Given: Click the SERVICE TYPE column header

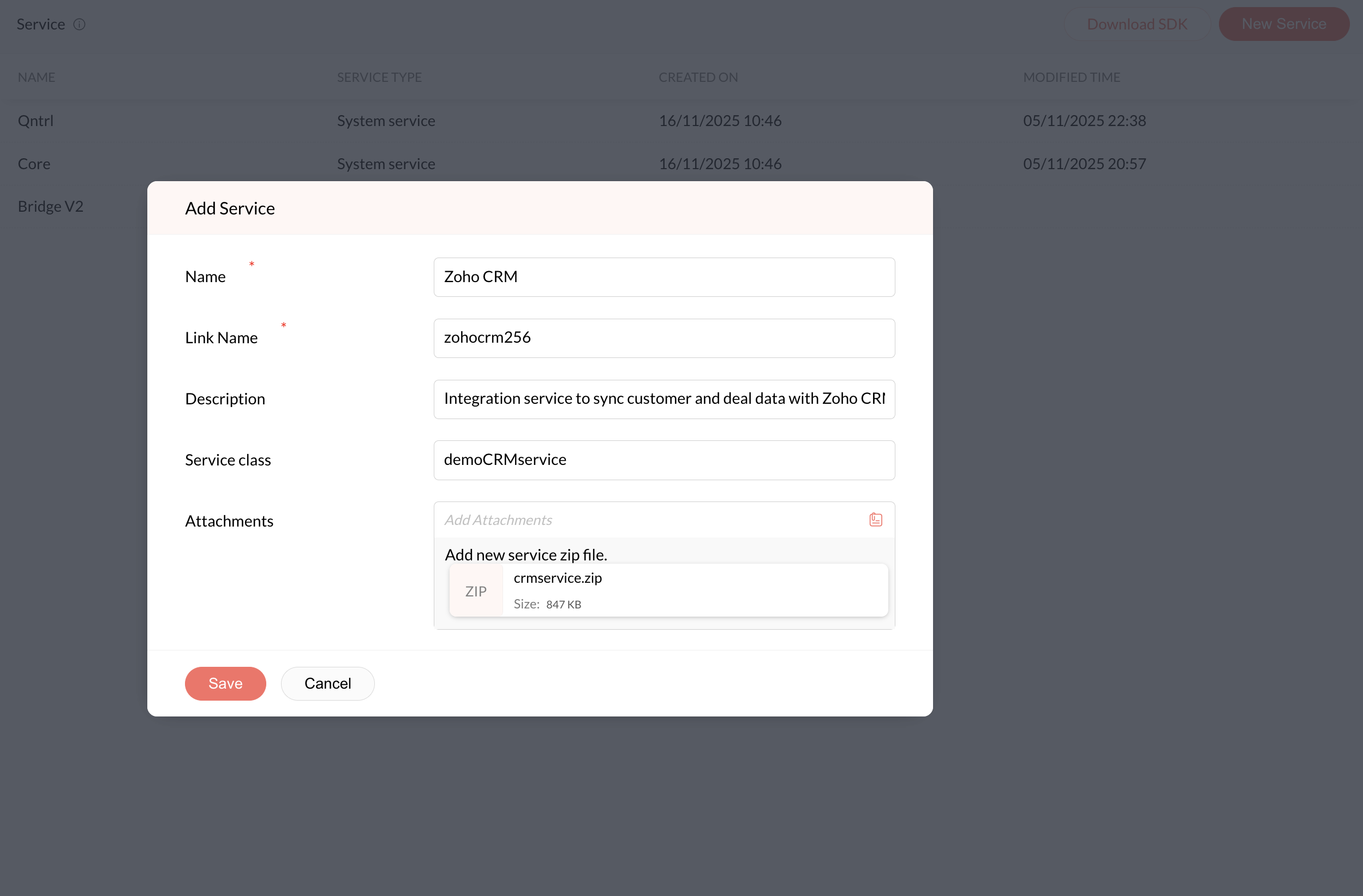Looking at the screenshot, I should point(379,77).
